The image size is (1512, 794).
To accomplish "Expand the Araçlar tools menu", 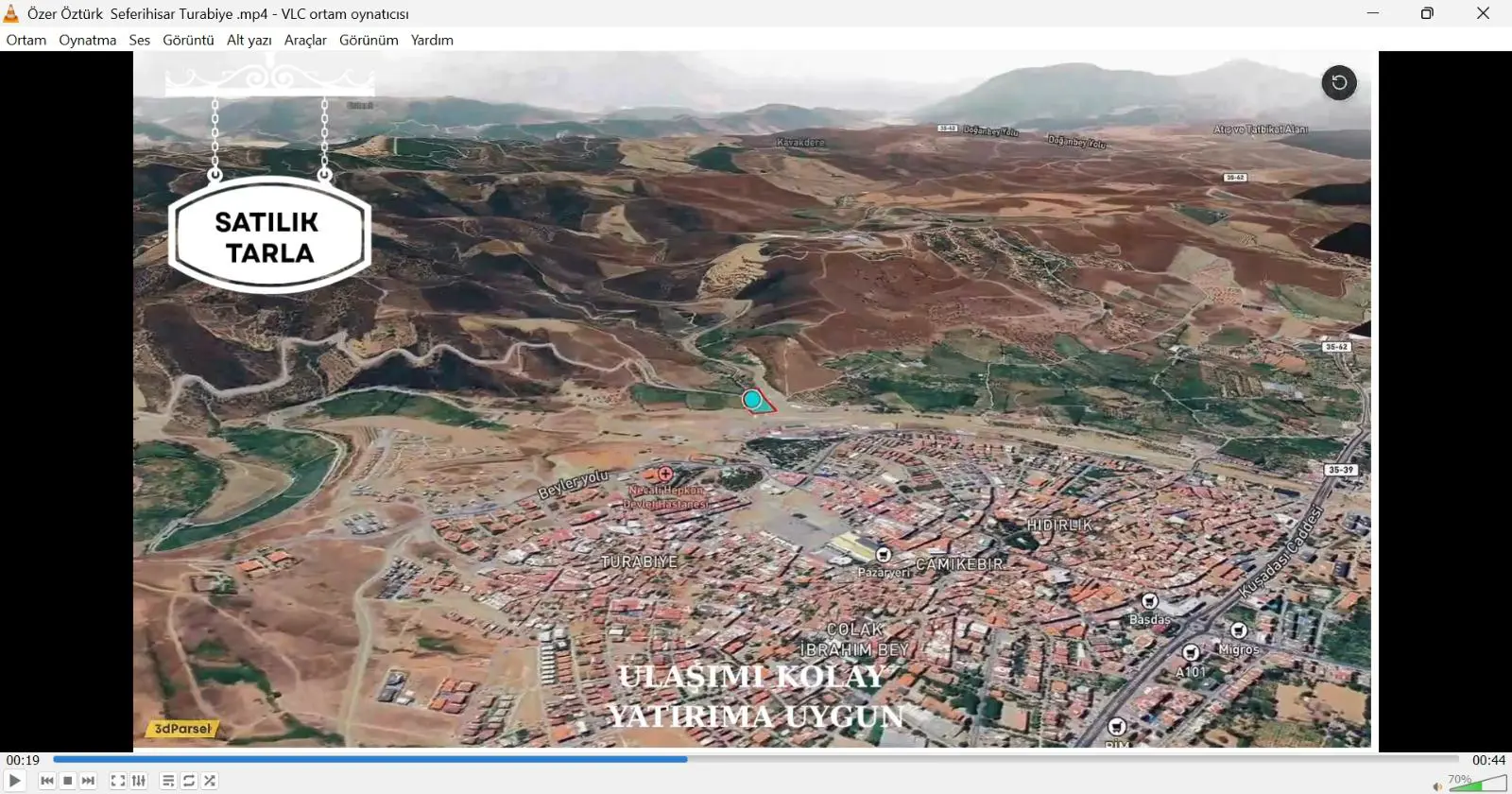I will (x=305, y=40).
